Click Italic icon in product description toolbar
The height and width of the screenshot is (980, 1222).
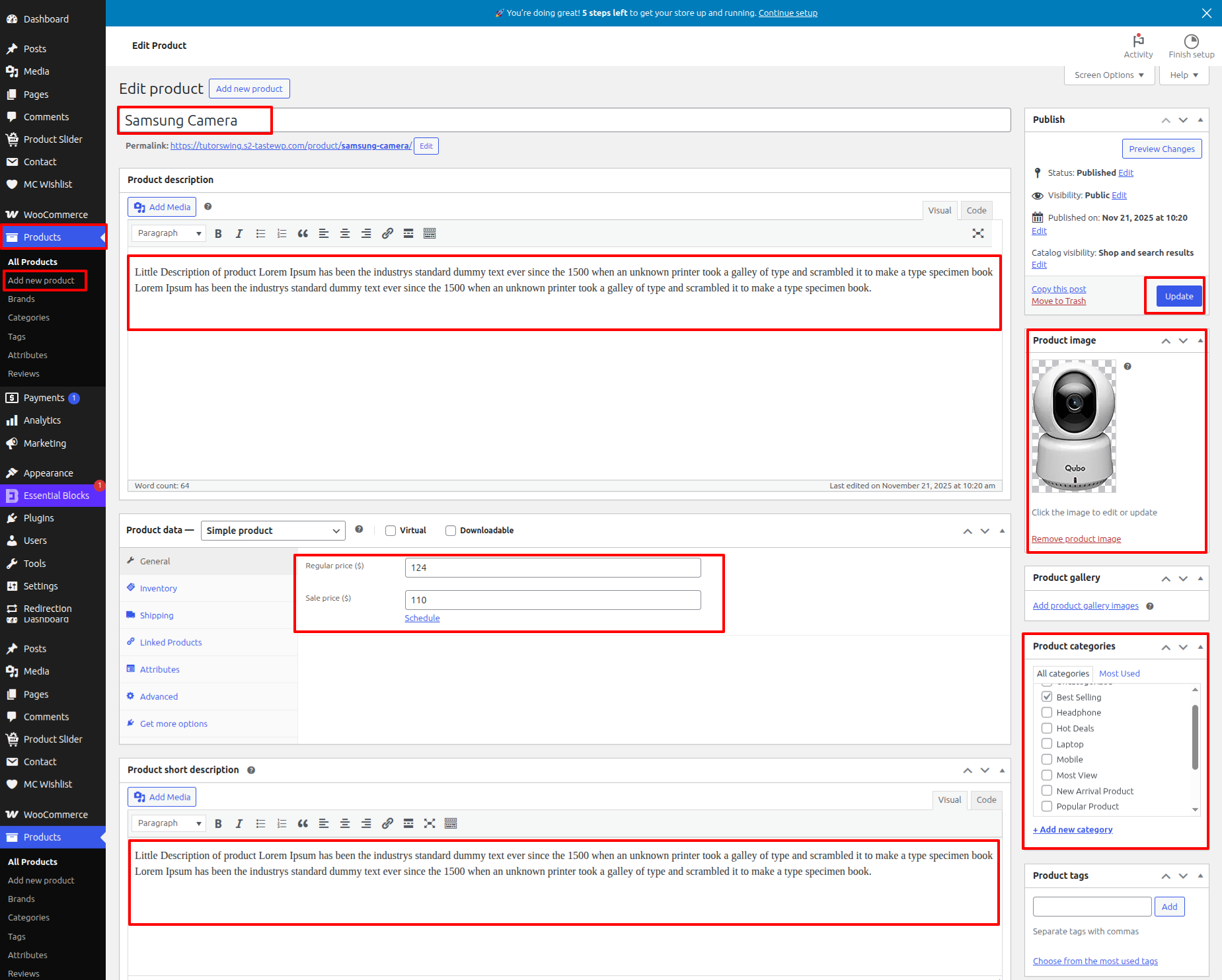(x=239, y=233)
